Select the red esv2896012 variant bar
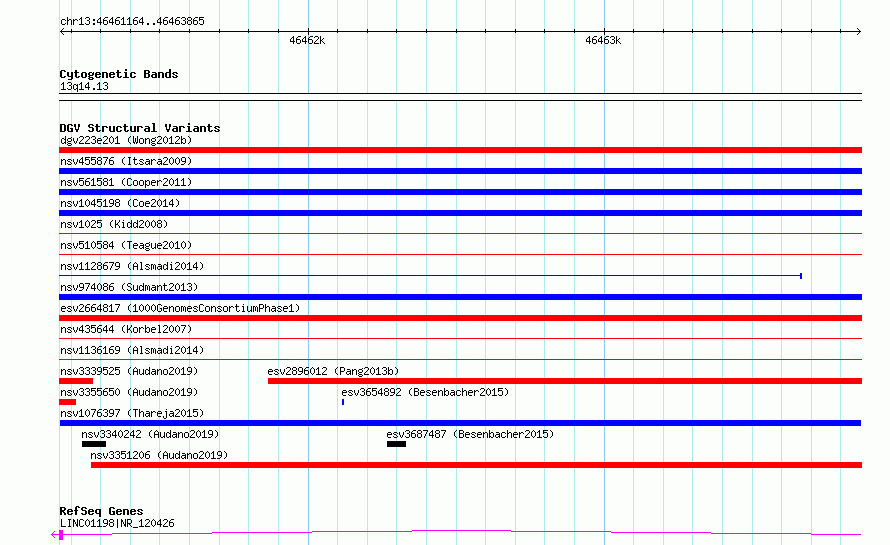890x545 pixels. pyautogui.click(x=565, y=381)
